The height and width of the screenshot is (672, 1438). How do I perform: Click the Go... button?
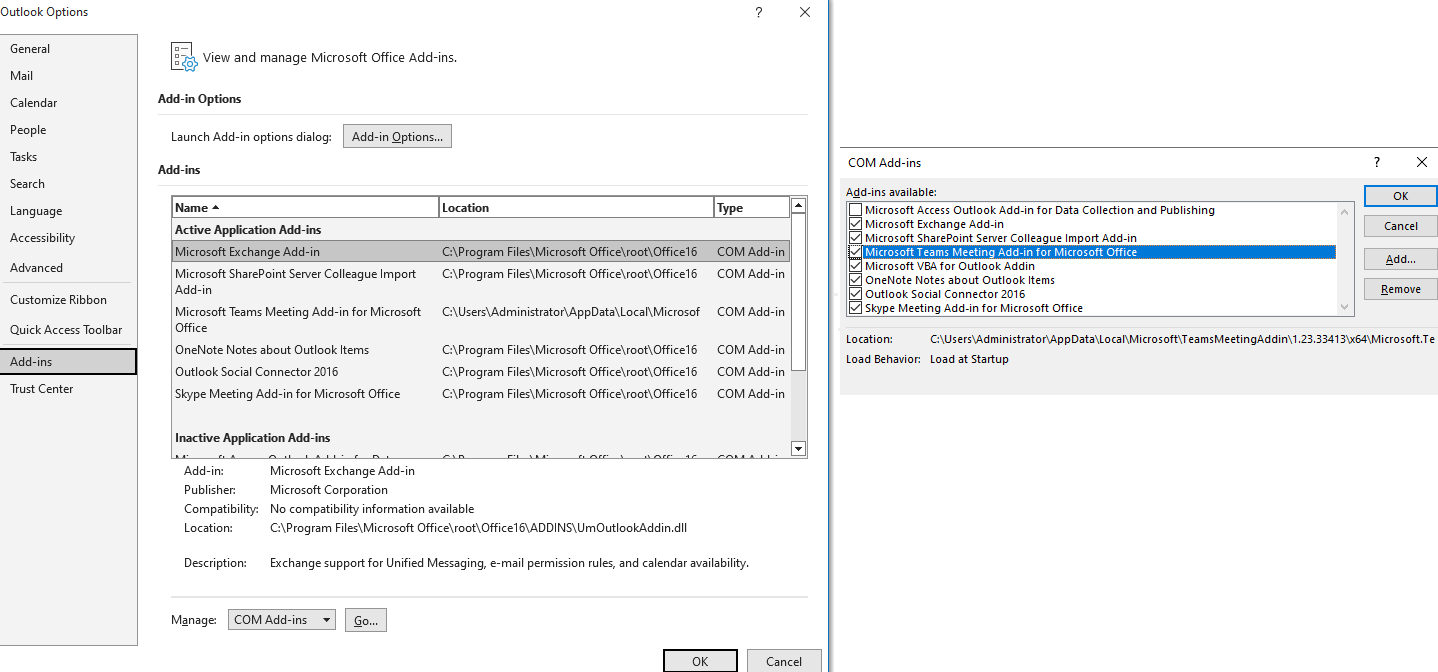tap(366, 620)
